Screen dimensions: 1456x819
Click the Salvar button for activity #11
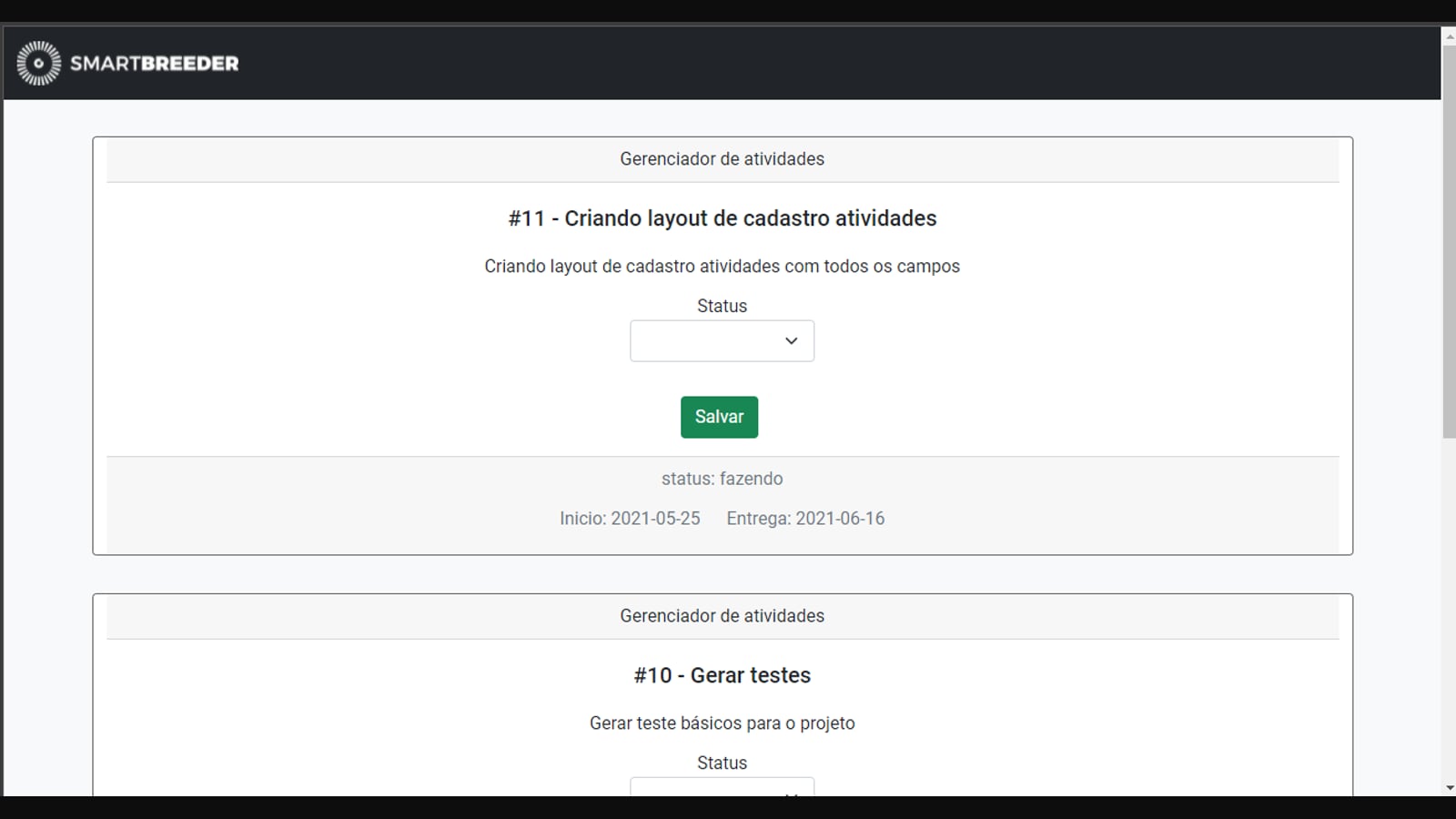tap(719, 417)
